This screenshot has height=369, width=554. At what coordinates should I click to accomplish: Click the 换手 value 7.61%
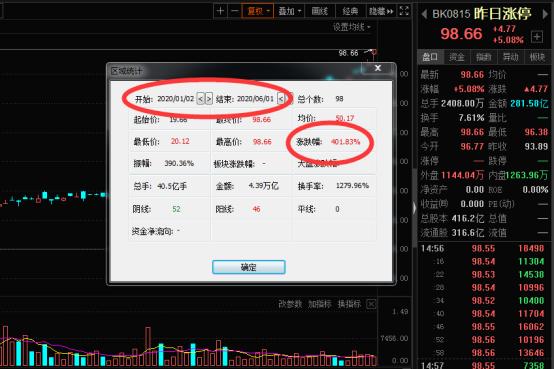point(471,118)
